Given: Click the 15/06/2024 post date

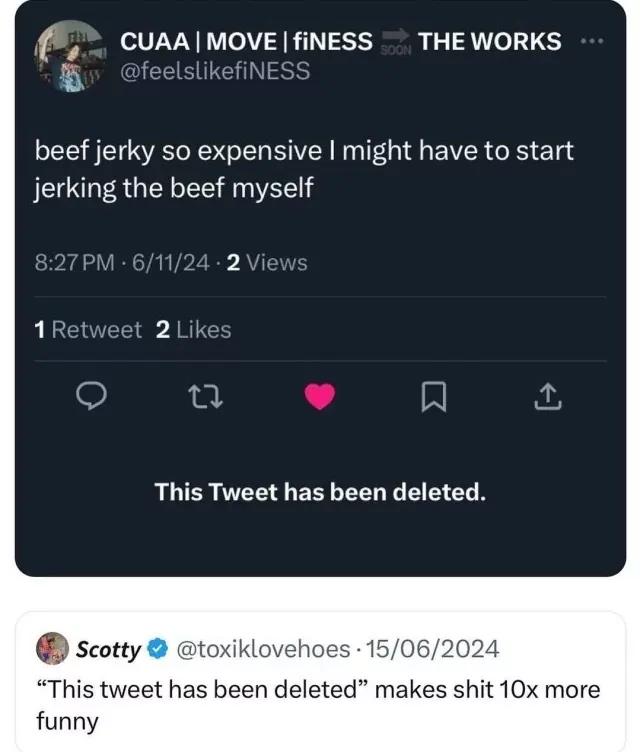Looking at the screenshot, I should click(x=433, y=649).
